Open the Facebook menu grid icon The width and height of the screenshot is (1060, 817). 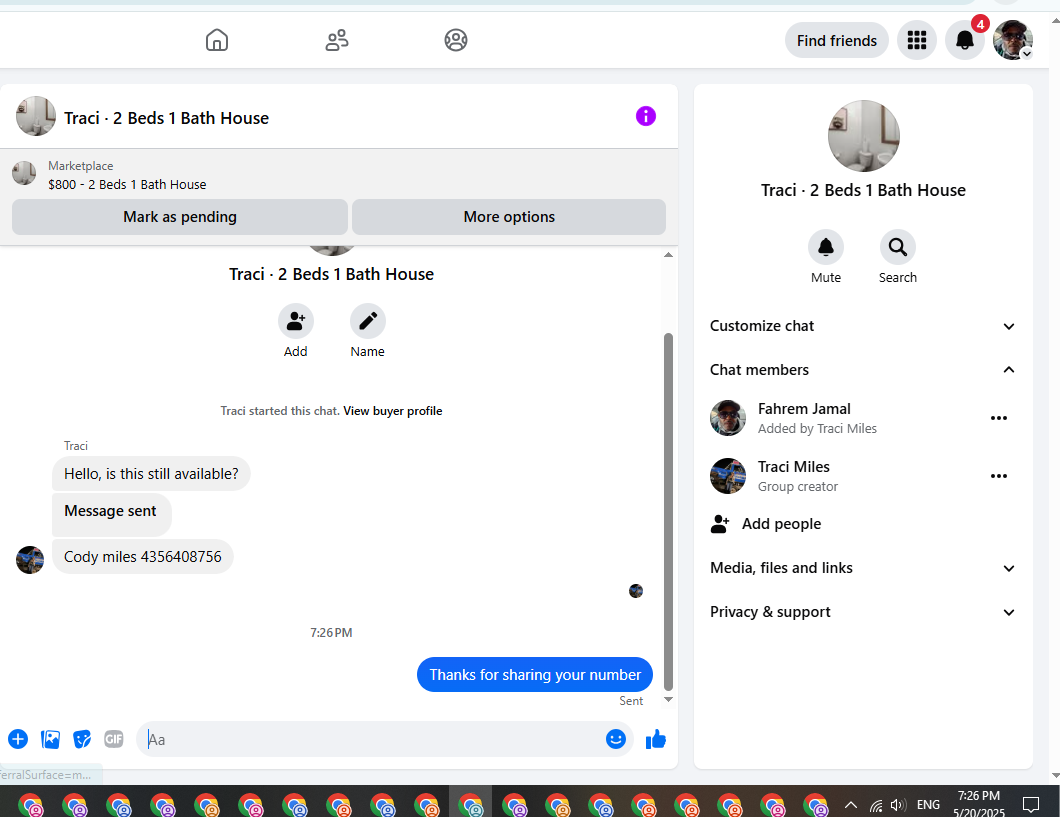[917, 41]
